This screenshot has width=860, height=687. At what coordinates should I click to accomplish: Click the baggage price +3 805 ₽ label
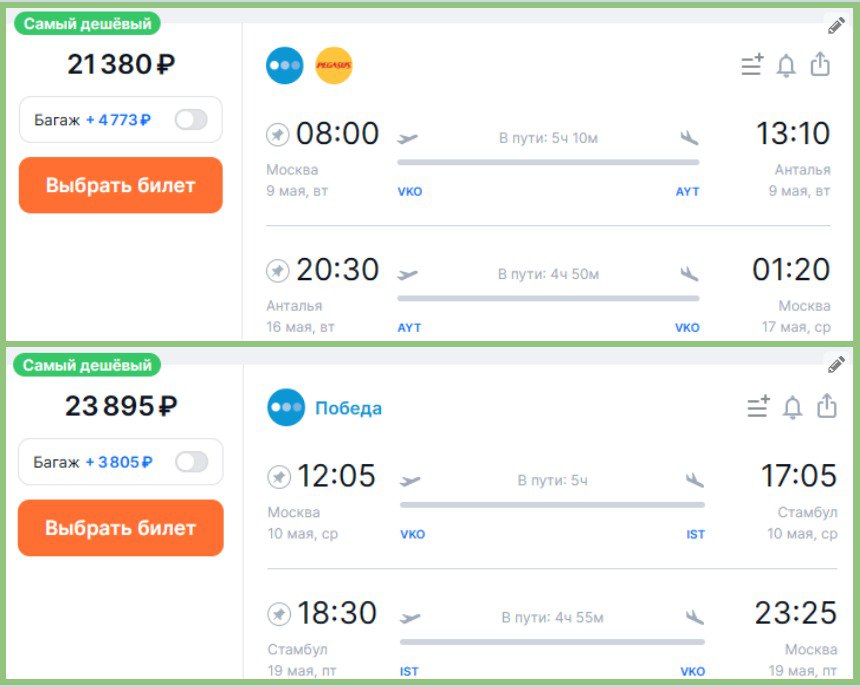pyautogui.click(x=119, y=462)
